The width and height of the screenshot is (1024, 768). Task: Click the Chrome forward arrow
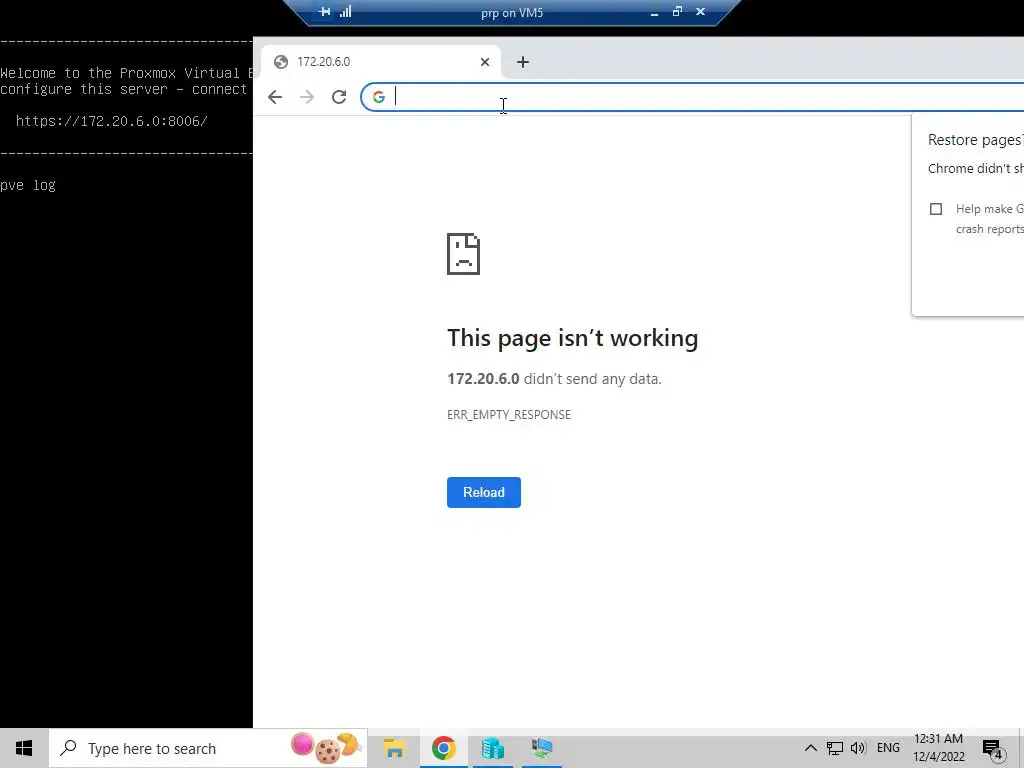coord(307,97)
